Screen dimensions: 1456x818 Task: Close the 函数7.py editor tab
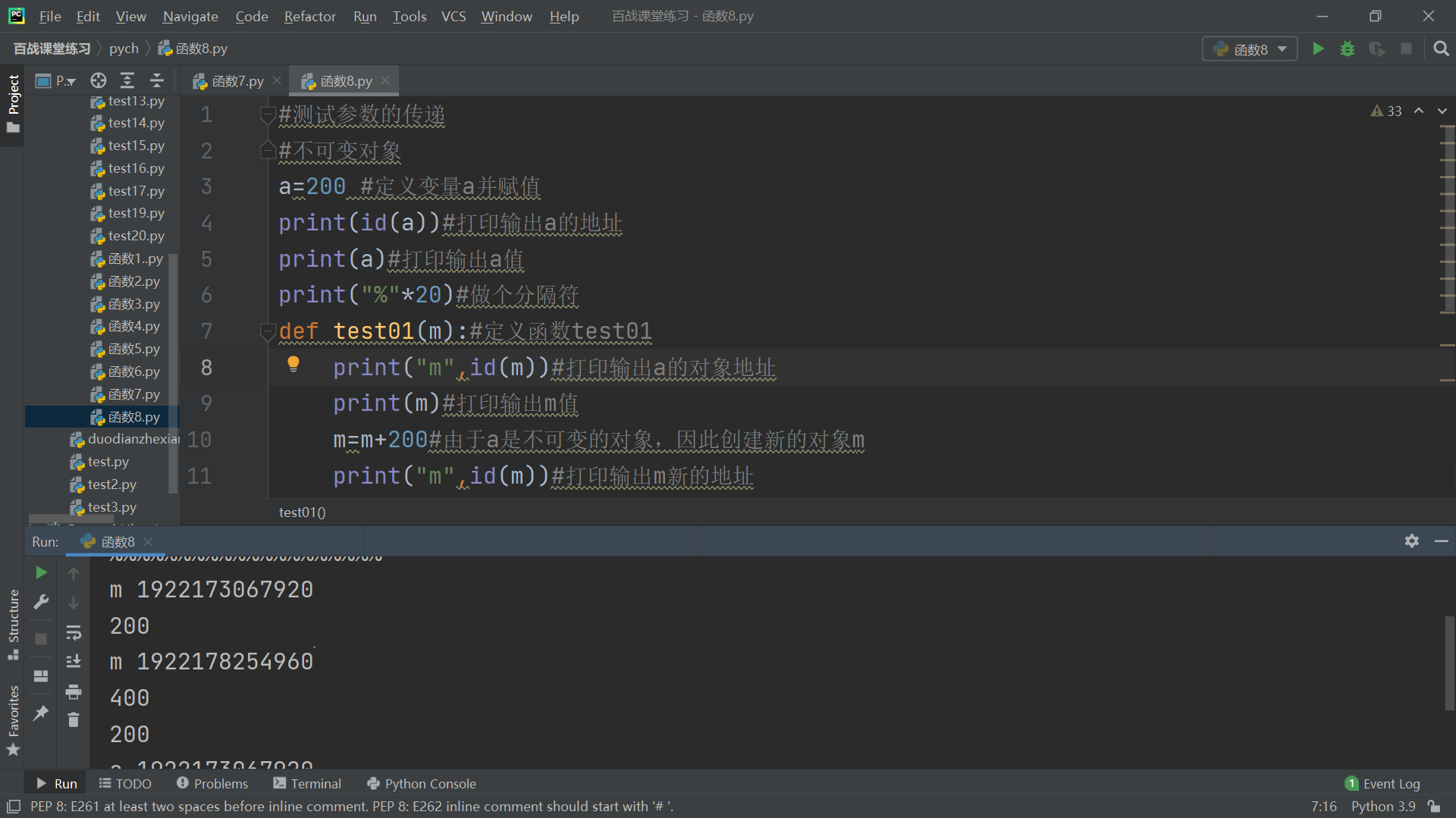tap(277, 80)
